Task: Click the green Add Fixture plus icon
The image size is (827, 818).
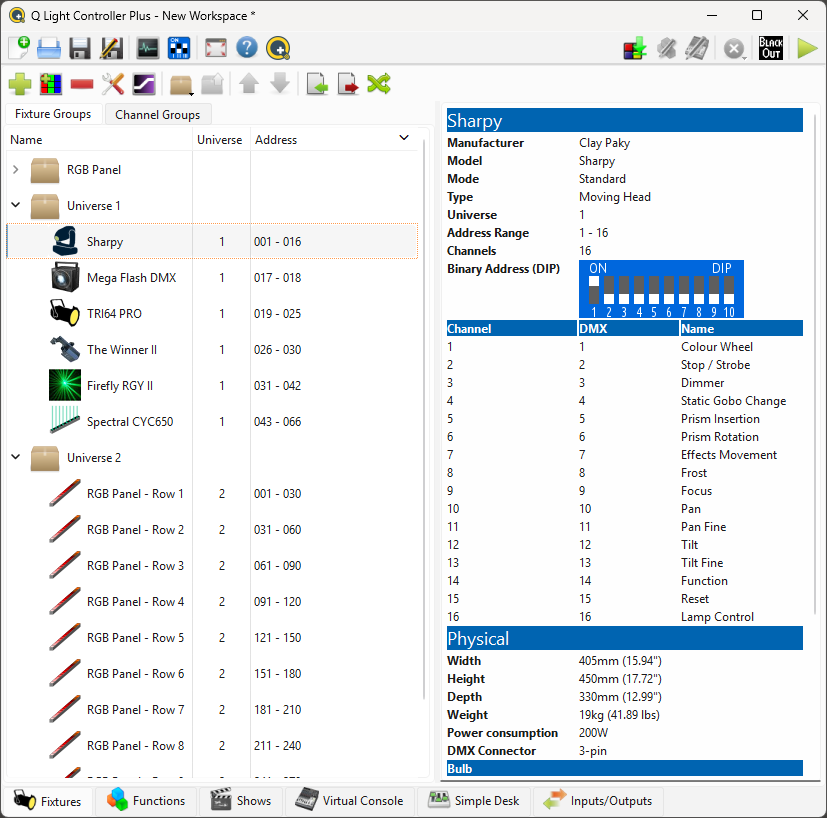Action: [20, 85]
